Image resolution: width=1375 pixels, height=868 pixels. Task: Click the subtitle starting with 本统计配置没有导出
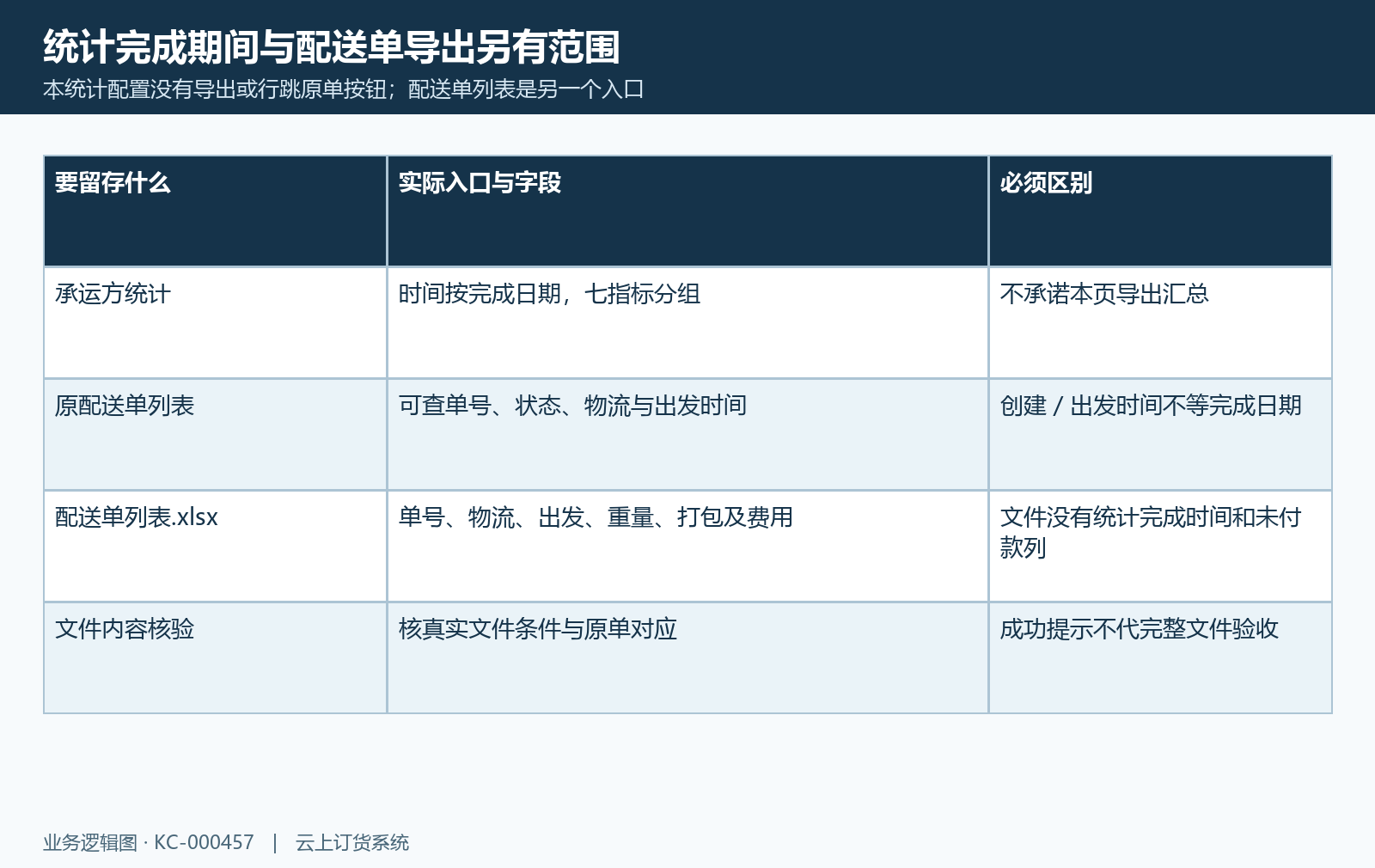(x=344, y=89)
